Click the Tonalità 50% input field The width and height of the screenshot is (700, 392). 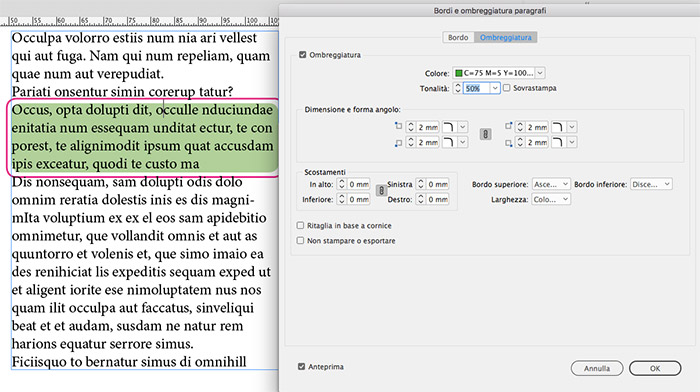pos(476,88)
